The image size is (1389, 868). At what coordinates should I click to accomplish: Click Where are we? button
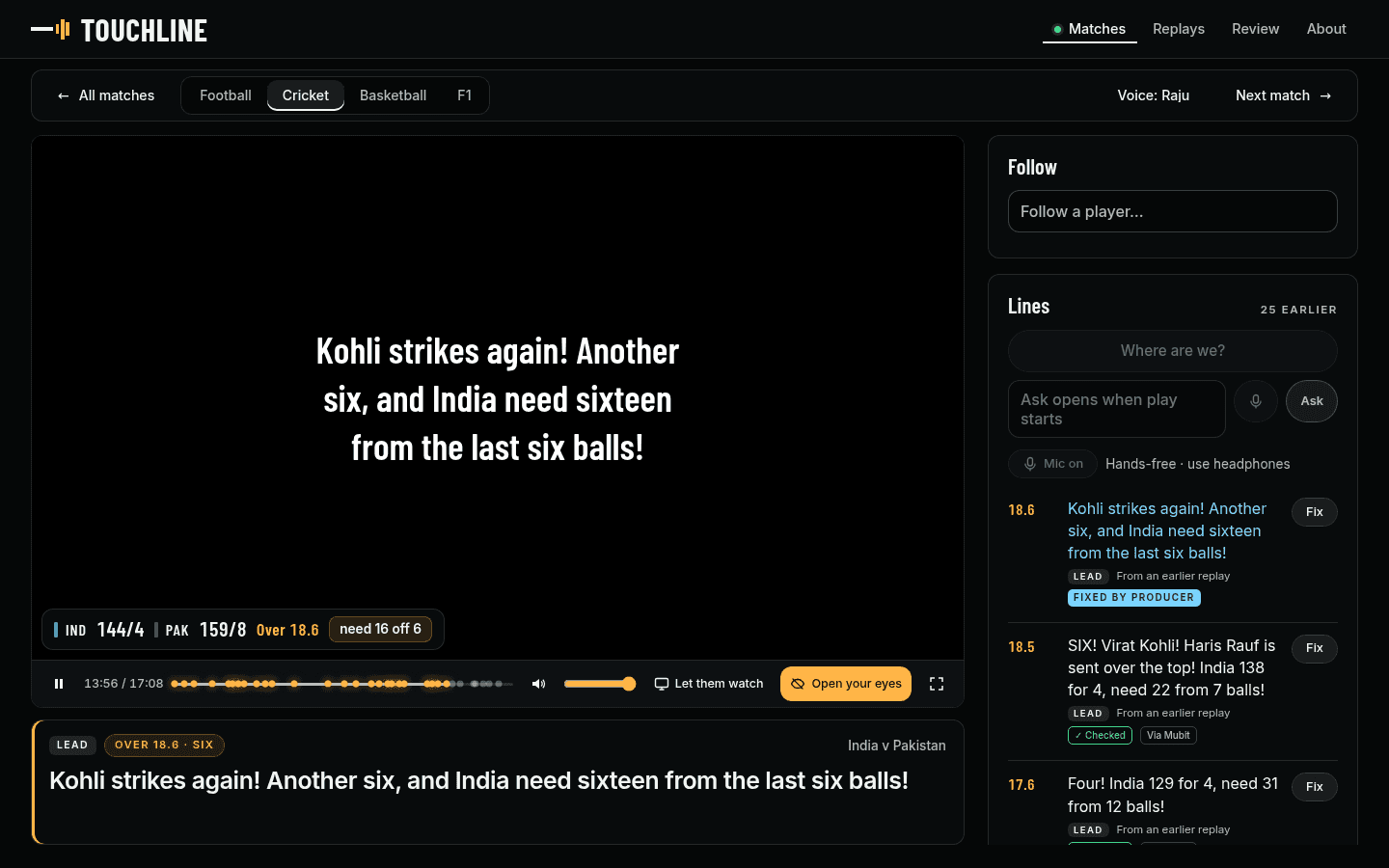[1173, 351]
